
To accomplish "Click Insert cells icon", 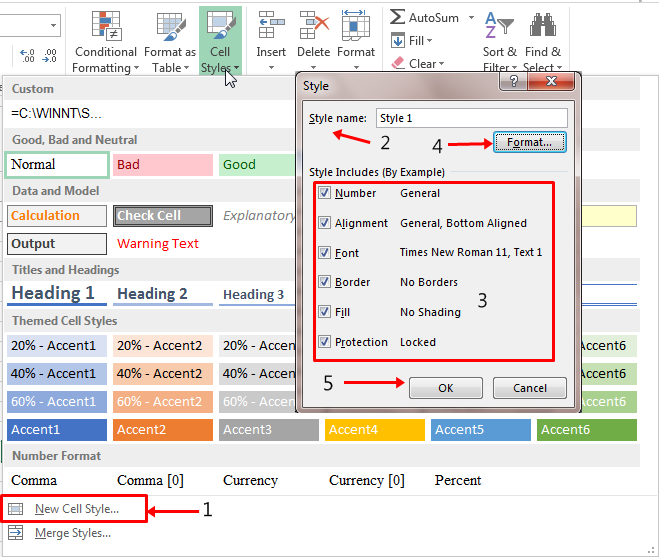I will [271, 25].
